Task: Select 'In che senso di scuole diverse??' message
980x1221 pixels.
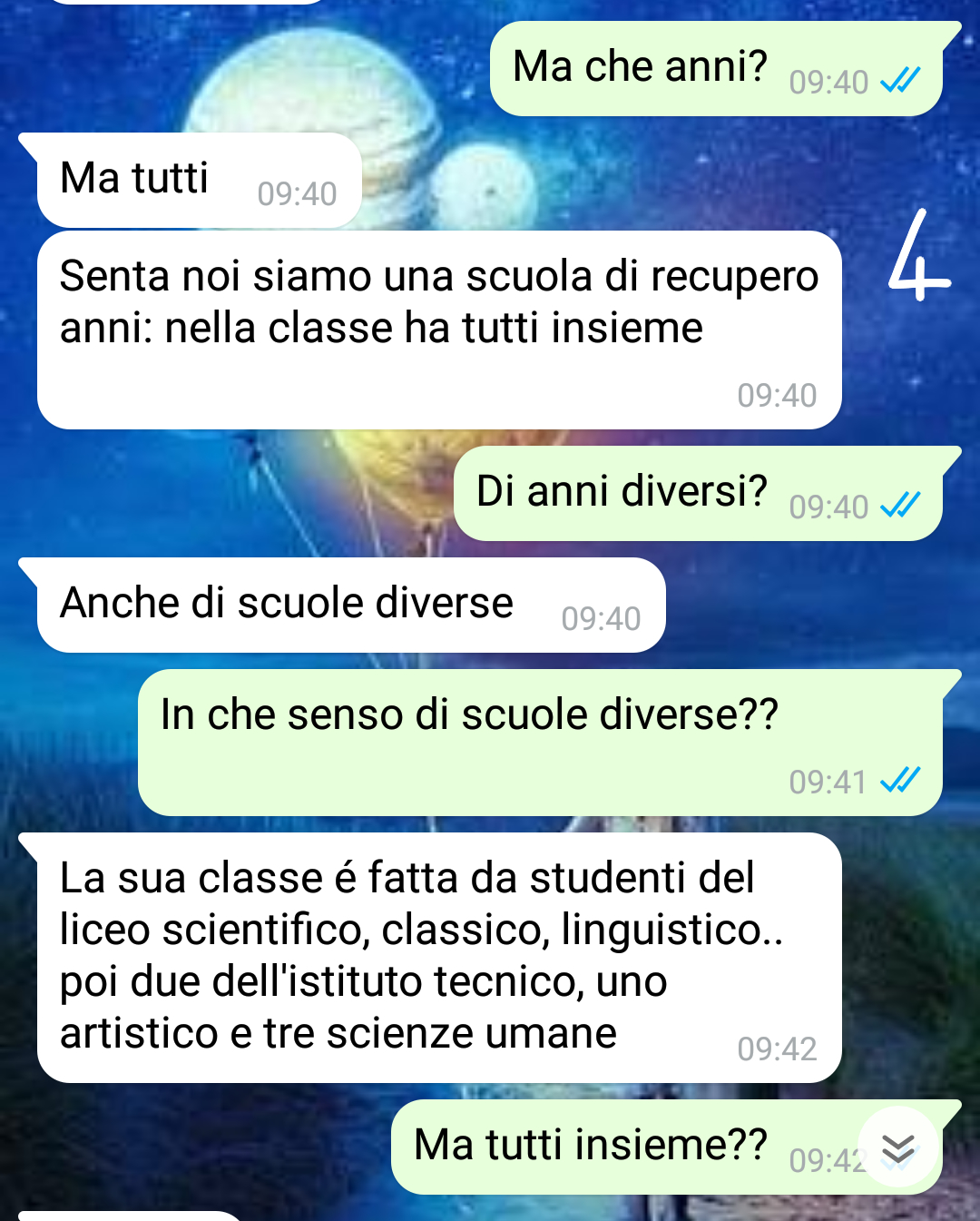Action: 541,743
